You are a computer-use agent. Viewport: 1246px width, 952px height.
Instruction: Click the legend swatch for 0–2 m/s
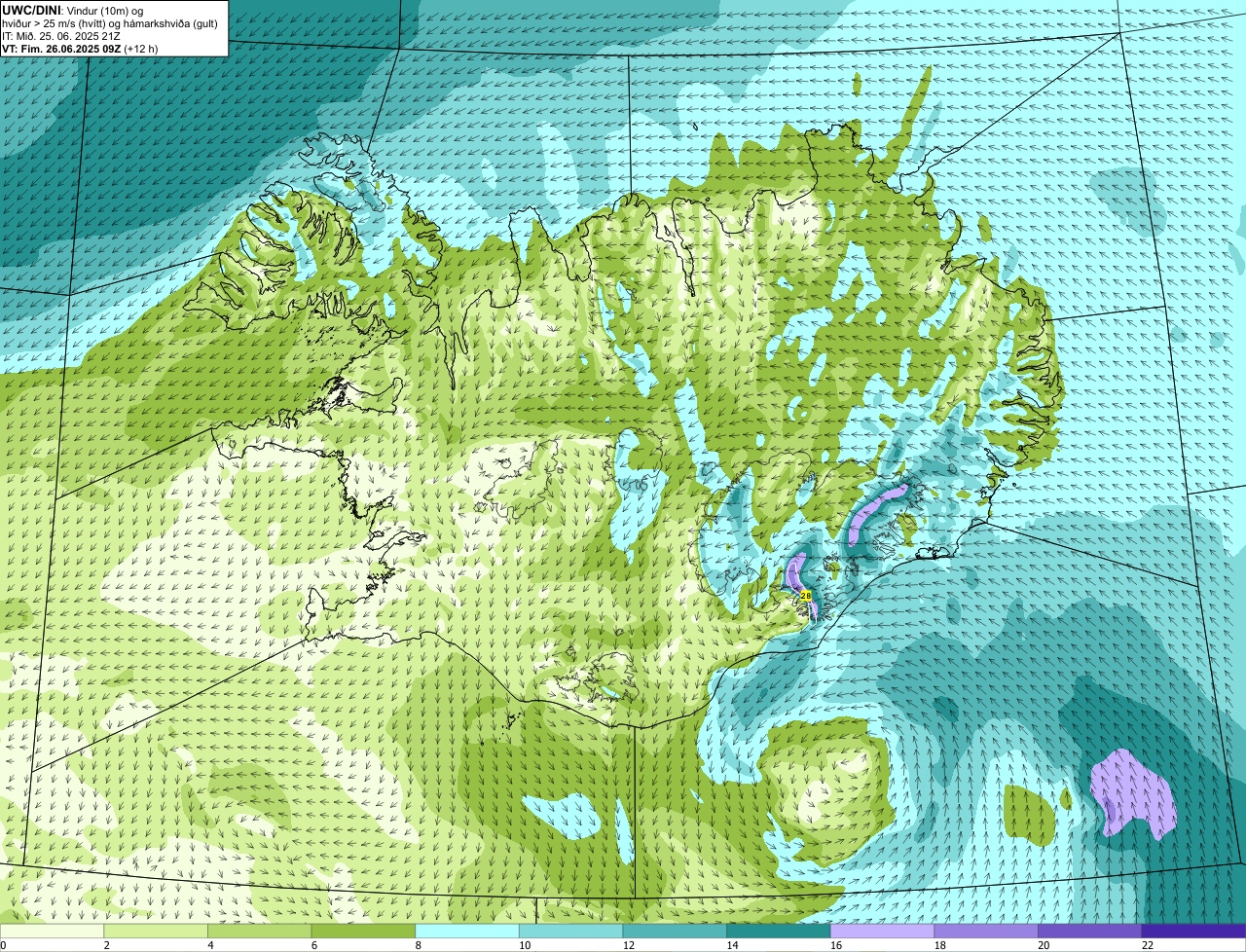pyautogui.click(x=52, y=931)
